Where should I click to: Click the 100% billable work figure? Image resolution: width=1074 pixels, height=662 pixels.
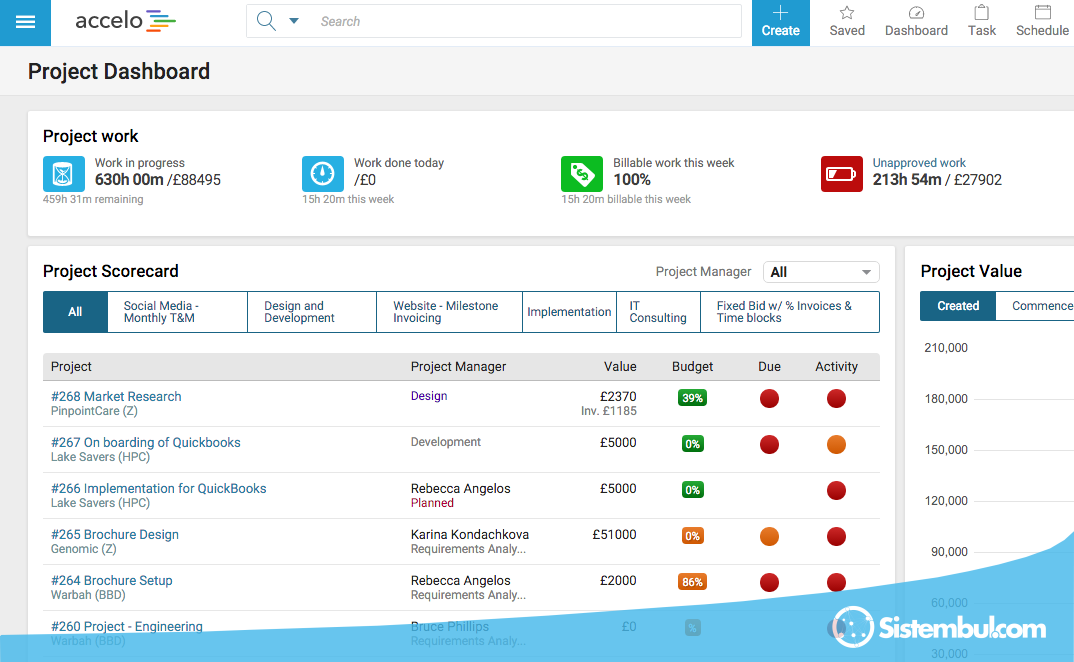(632, 180)
